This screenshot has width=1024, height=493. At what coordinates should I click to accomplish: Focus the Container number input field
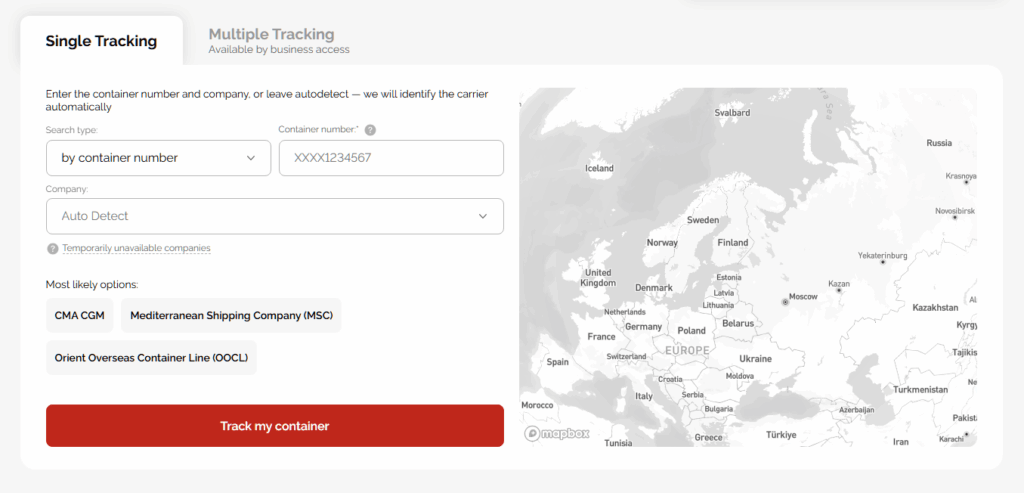[391, 158]
